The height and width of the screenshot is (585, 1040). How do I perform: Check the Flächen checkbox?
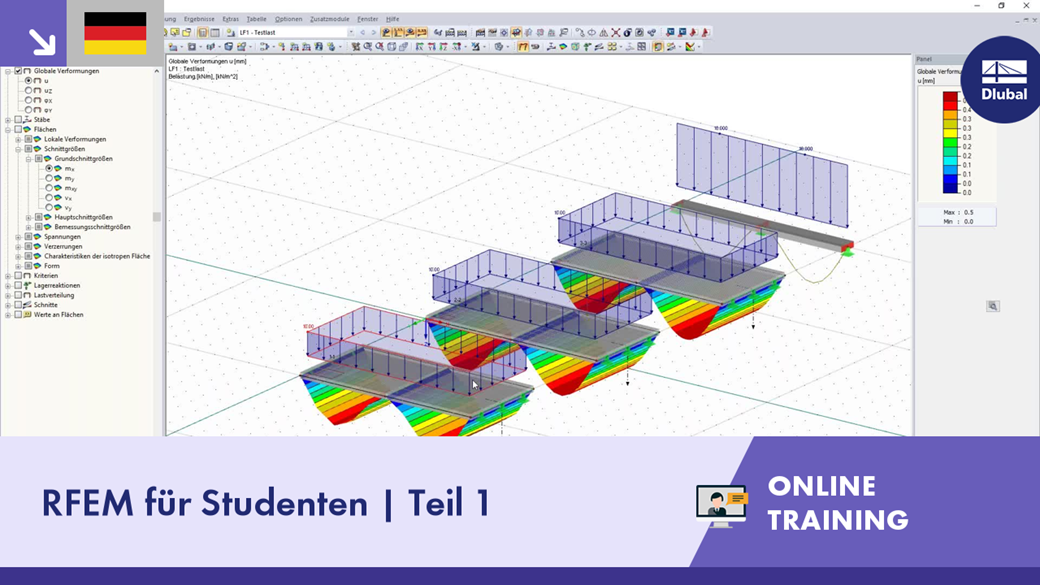point(18,129)
